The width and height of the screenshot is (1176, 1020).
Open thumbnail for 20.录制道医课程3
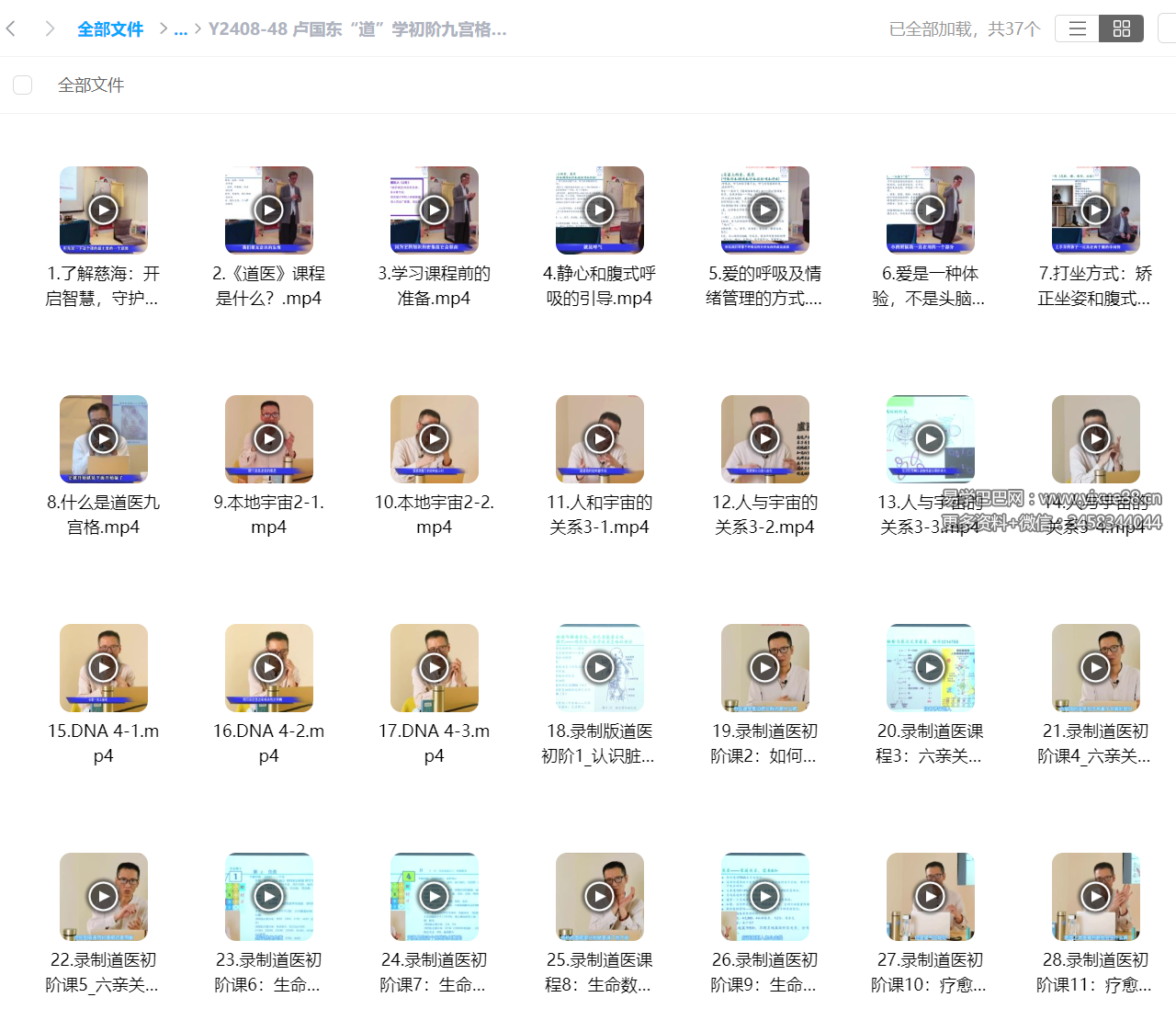(930, 667)
